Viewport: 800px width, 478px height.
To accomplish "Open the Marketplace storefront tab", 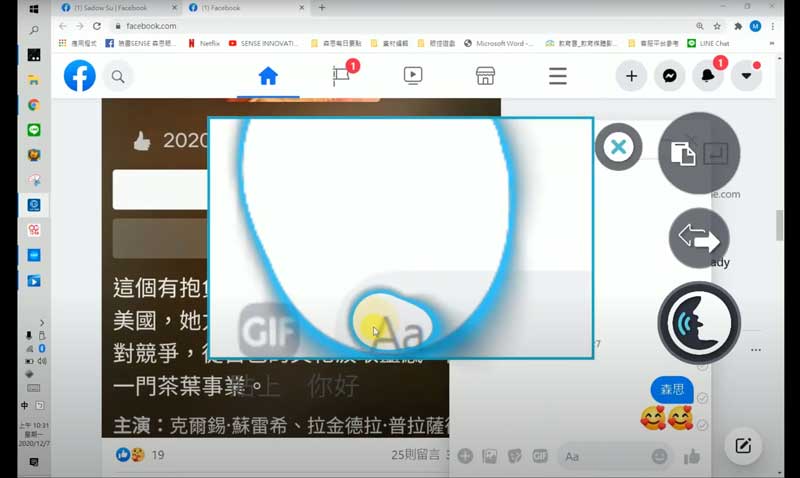I will pos(485,76).
